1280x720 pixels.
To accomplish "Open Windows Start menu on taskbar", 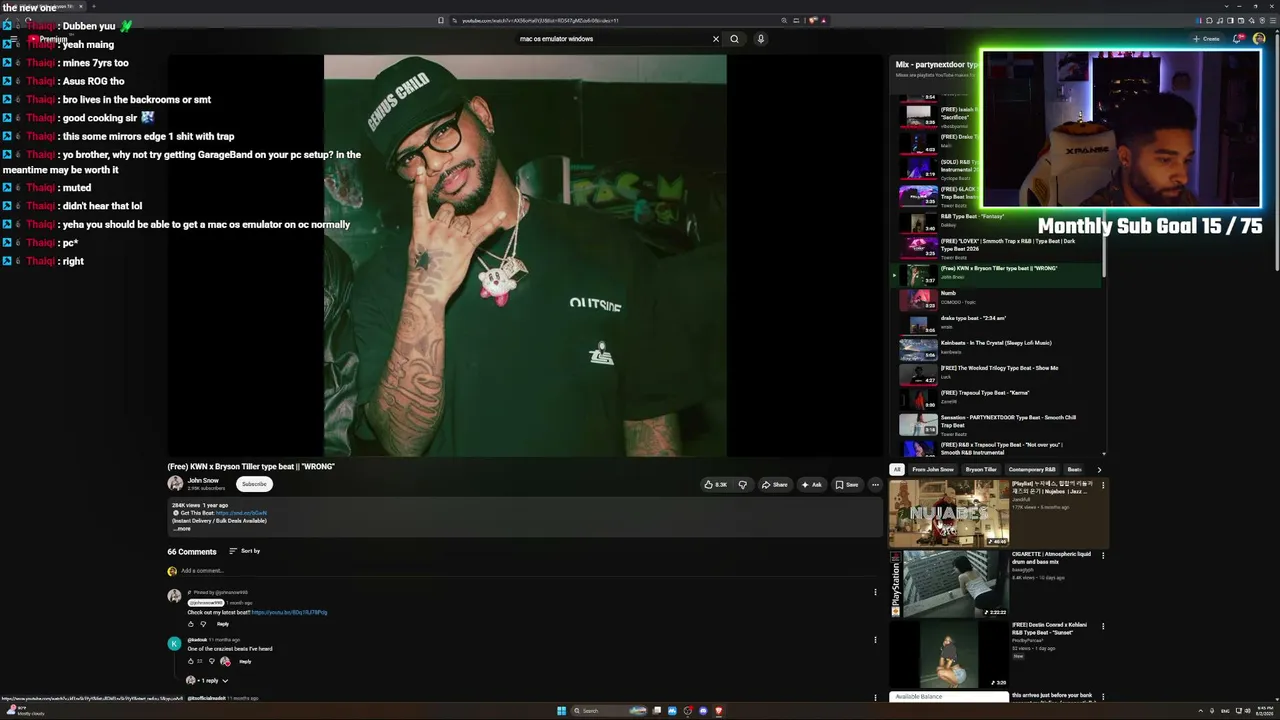I will (x=561, y=711).
